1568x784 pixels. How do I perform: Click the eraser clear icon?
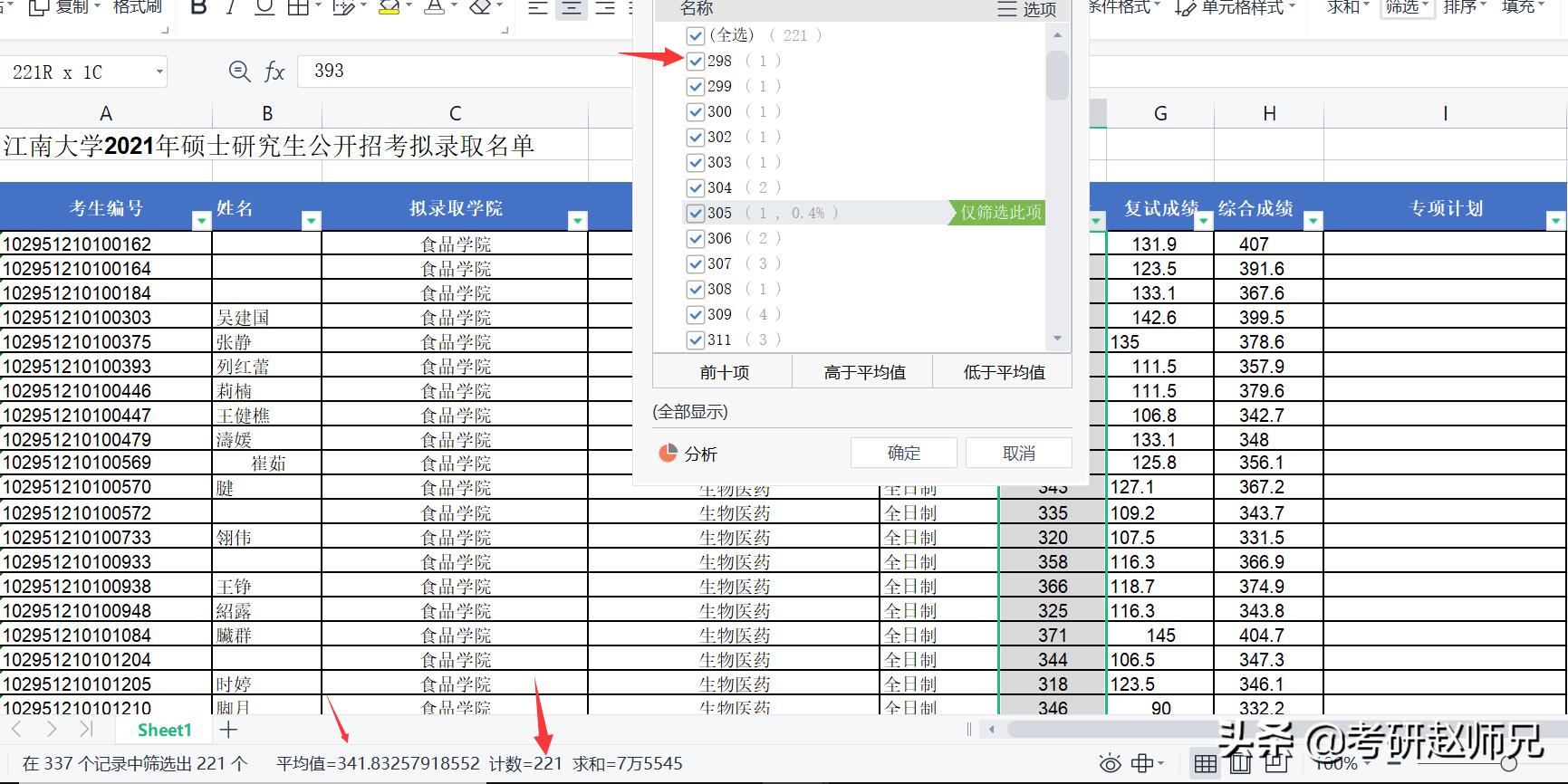pyautogui.click(x=481, y=7)
